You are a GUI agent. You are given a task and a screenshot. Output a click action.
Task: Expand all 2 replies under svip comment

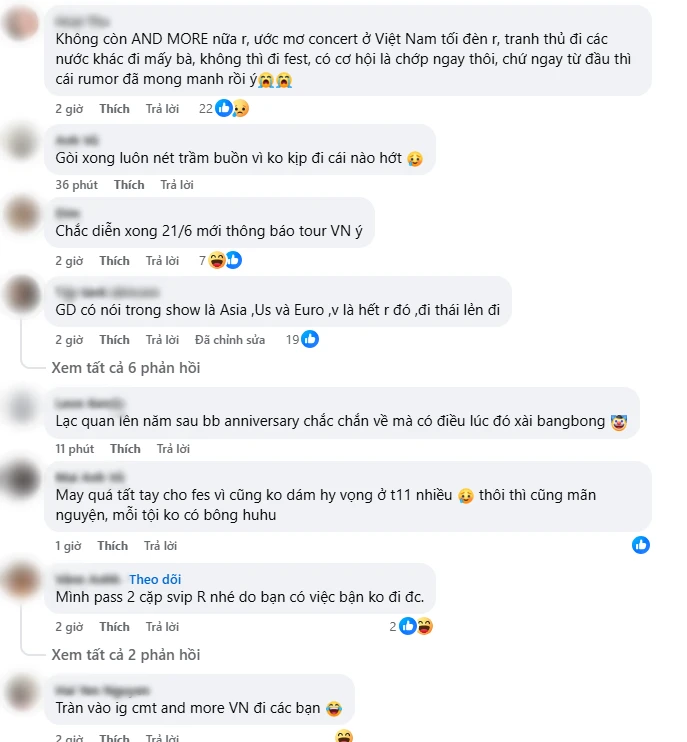pos(125,654)
